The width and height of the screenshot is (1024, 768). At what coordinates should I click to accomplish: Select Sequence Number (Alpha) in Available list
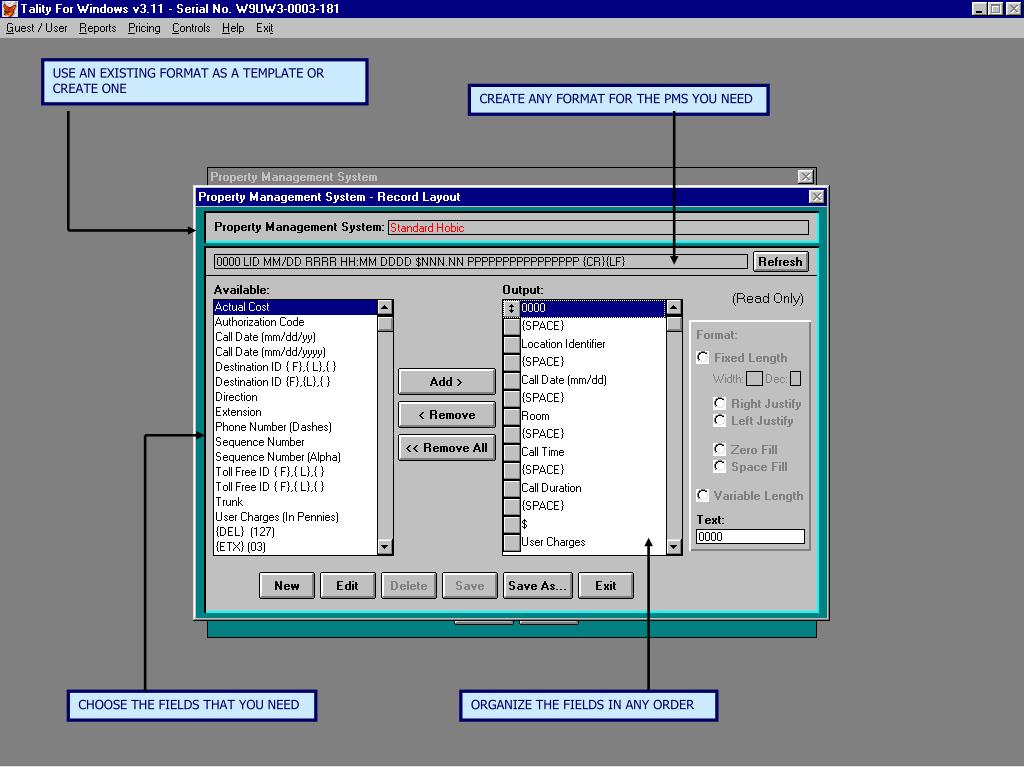tap(295, 457)
